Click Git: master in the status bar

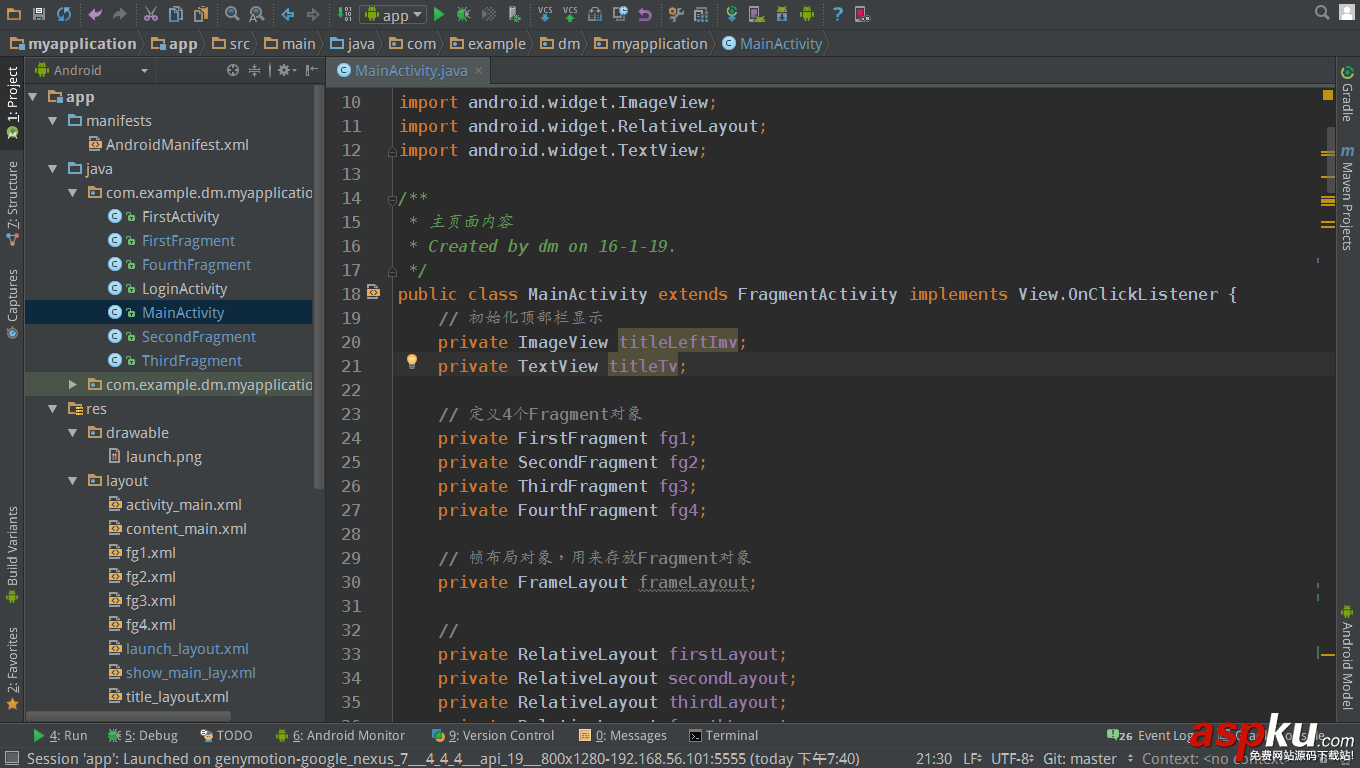pos(1080,758)
